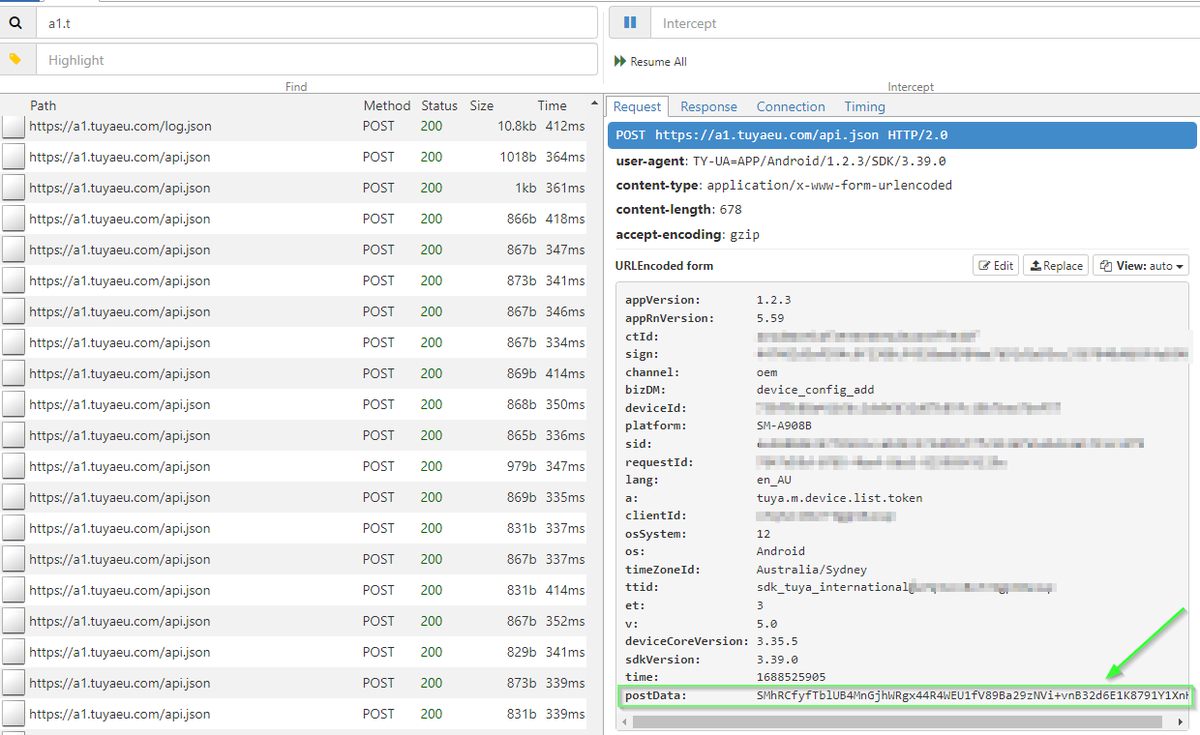The image size is (1200, 735).
Task: Click the sdkVersion value 3.39.0
Action: pyautogui.click(x=777, y=659)
